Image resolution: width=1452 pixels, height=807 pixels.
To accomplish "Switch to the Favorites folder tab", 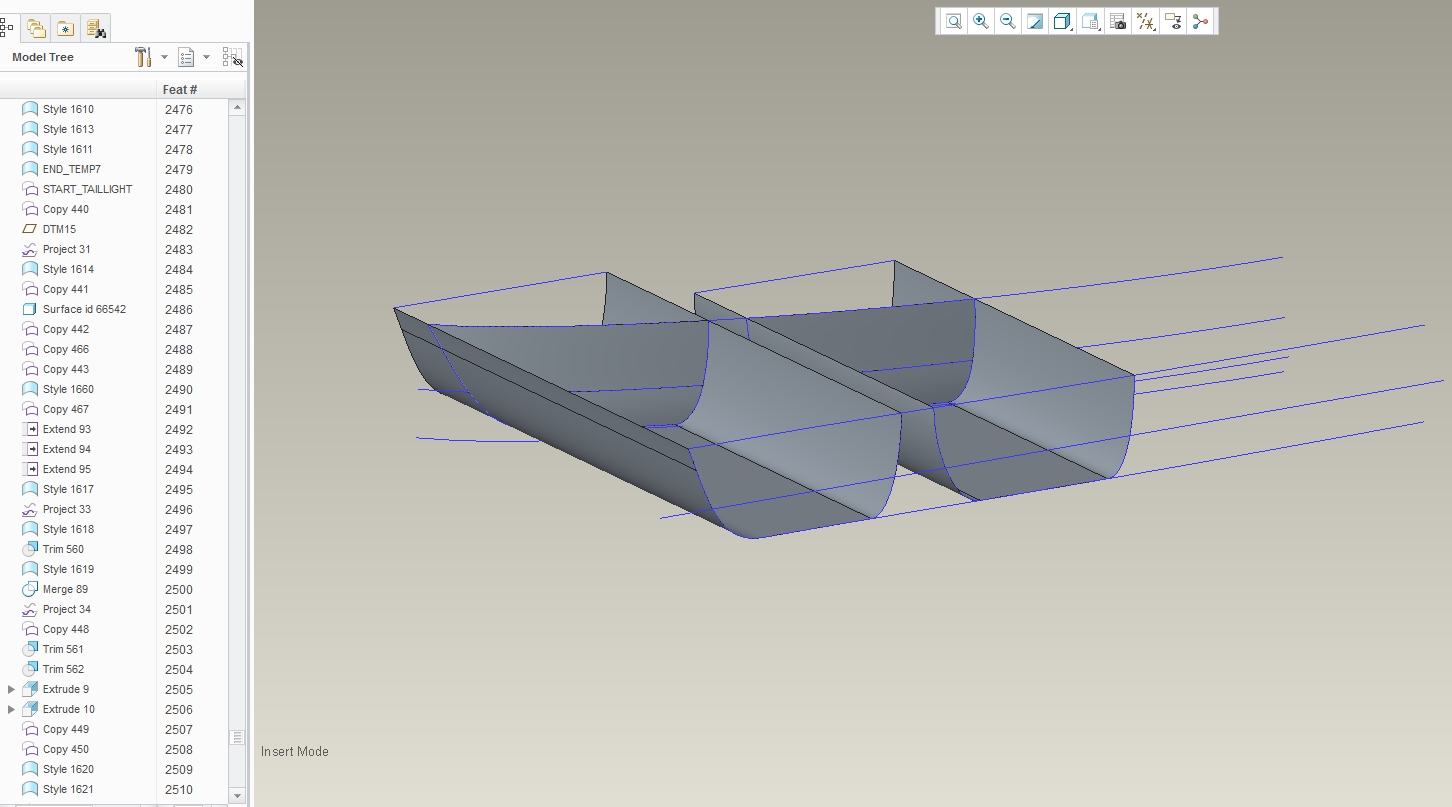I will coord(65,28).
